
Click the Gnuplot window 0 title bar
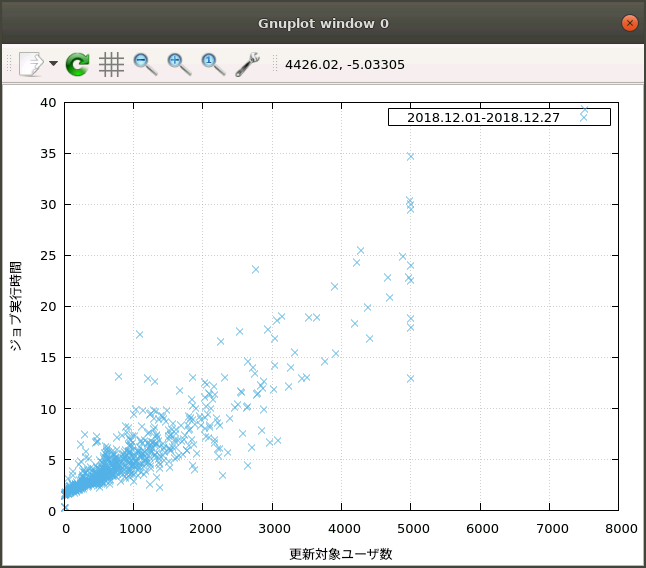point(323,23)
